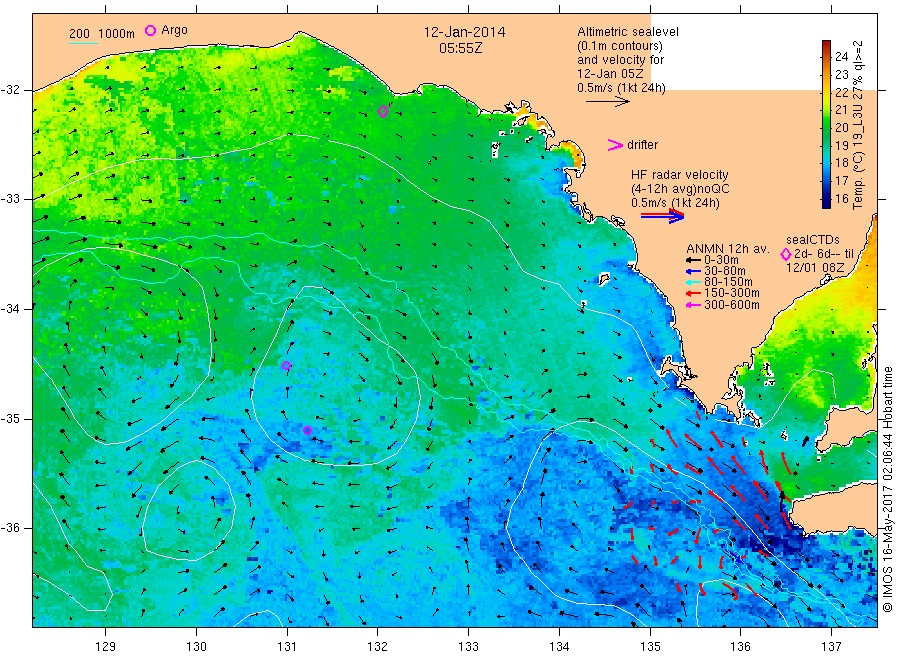900x660 pixels.
Task: Click the 'drifter' legend label
Action: pyautogui.click(x=642, y=145)
